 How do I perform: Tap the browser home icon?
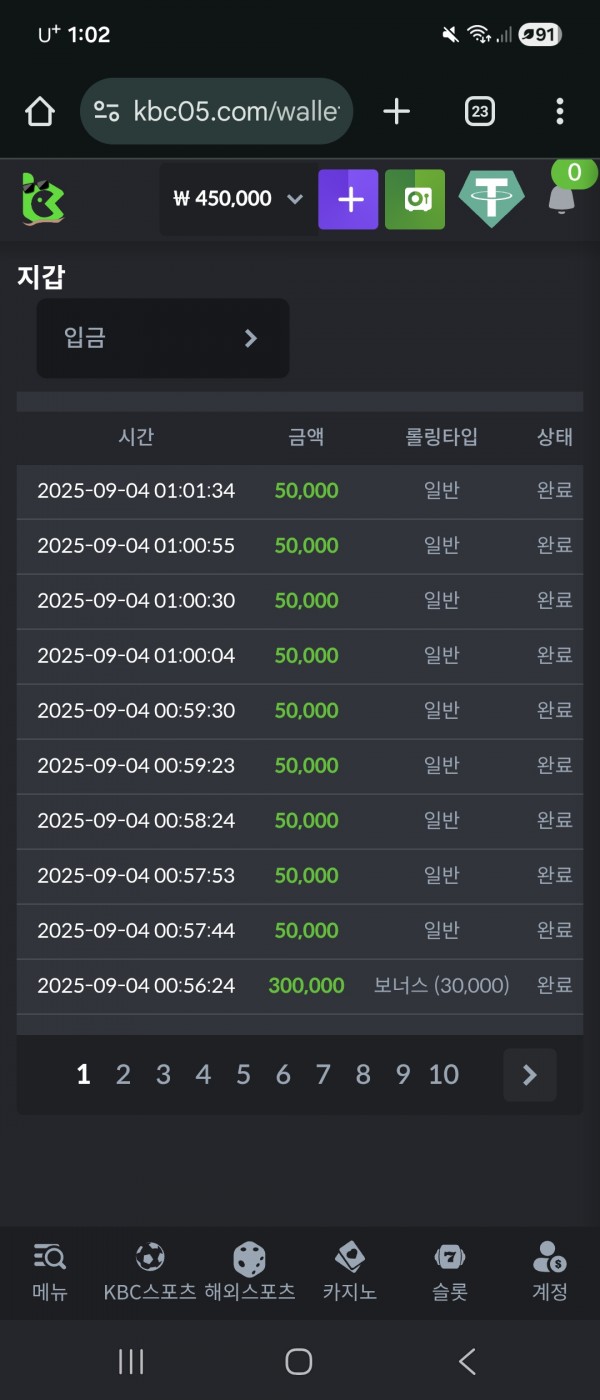point(40,112)
